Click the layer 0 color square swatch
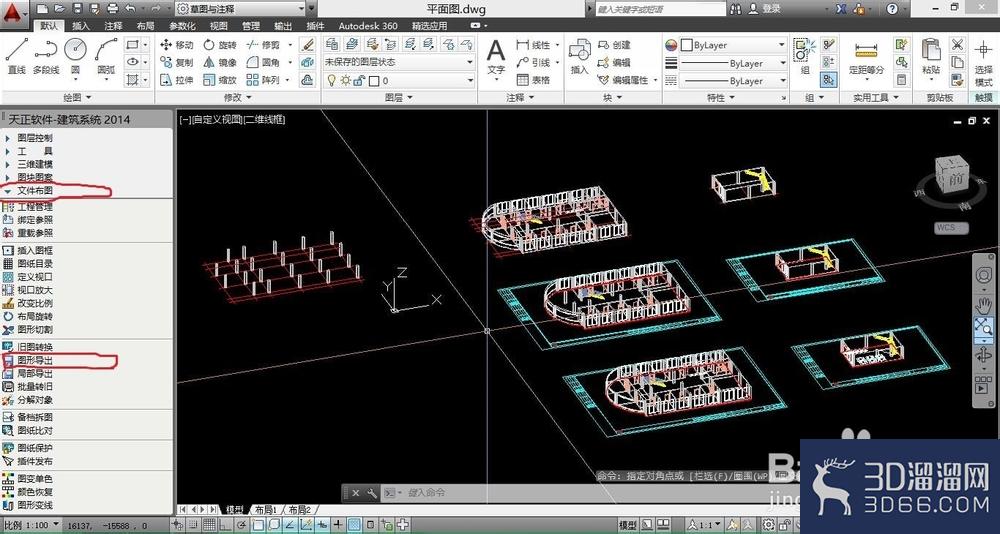Screen dimensions: 1000x534 coord(374,80)
